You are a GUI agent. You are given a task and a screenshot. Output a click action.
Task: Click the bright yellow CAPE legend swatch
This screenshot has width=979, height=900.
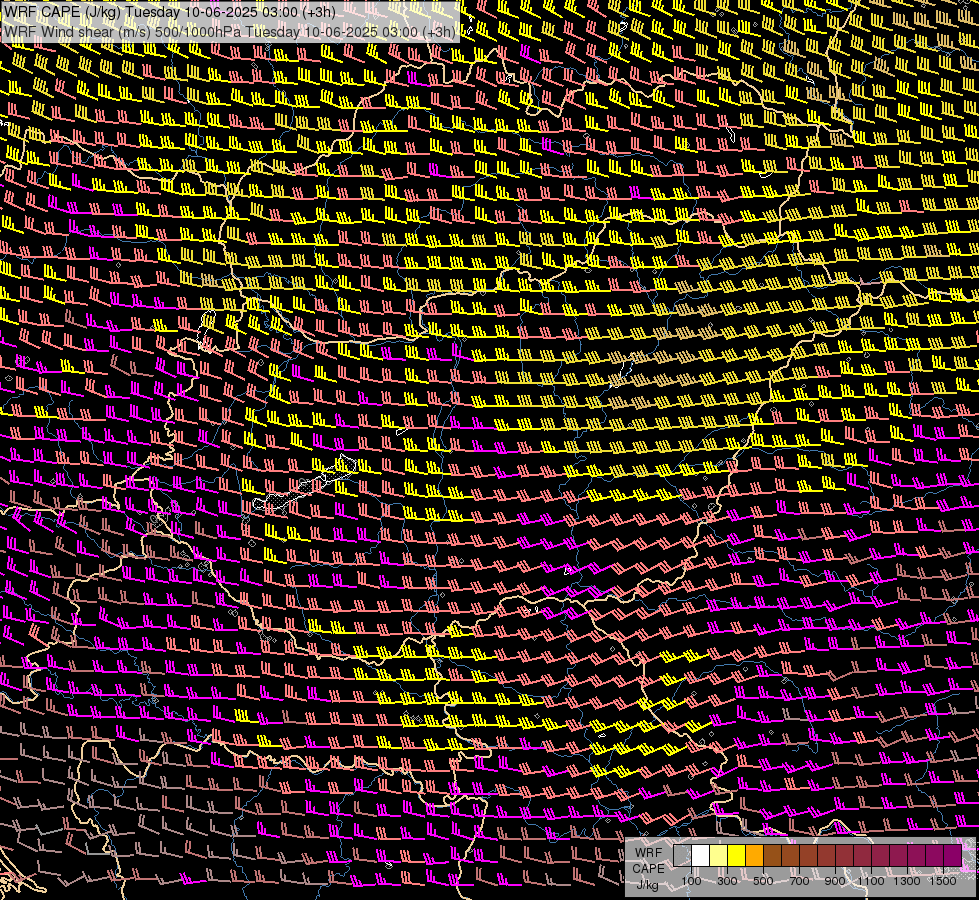pos(737,856)
